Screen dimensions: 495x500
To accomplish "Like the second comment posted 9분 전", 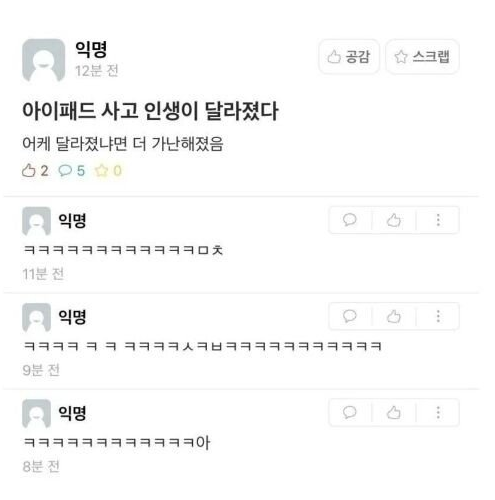I will pyautogui.click(x=394, y=316).
